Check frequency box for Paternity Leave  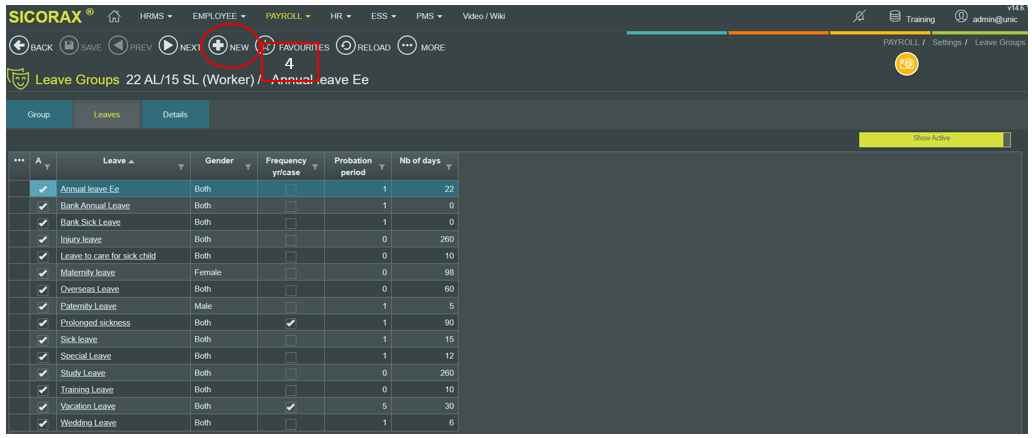click(x=290, y=306)
